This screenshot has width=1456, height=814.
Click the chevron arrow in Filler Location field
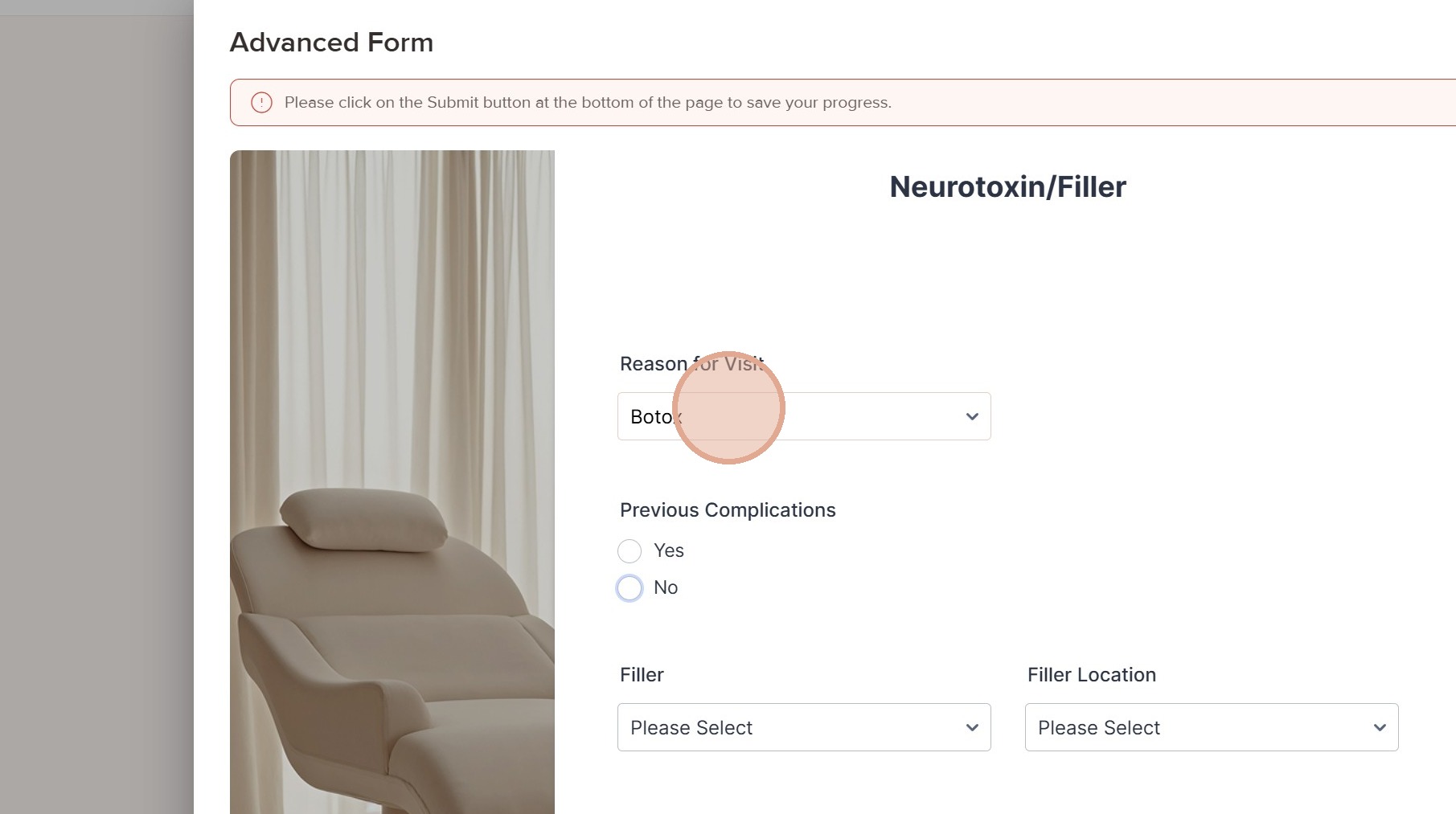(1380, 728)
